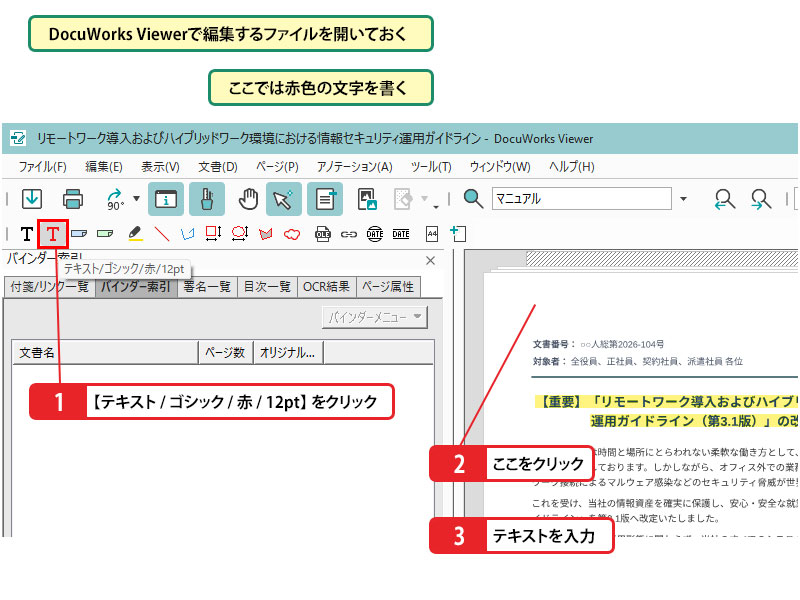Open the ウィンドウ(W) menu

pyautogui.click(x=500, y=166)
